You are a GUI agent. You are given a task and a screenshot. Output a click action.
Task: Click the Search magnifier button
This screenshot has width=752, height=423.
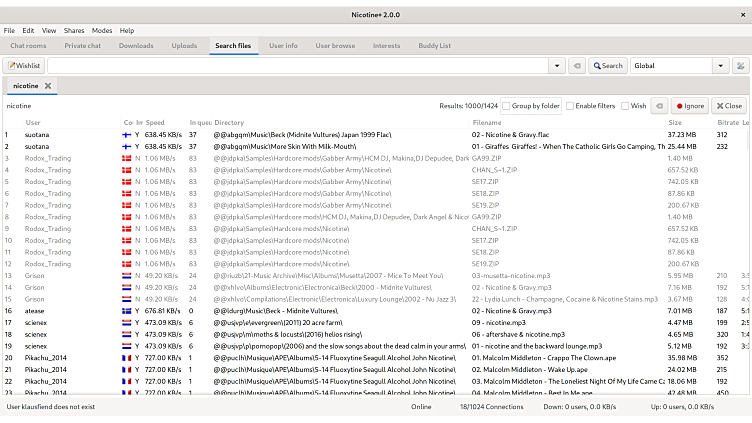tap(607, 66)
